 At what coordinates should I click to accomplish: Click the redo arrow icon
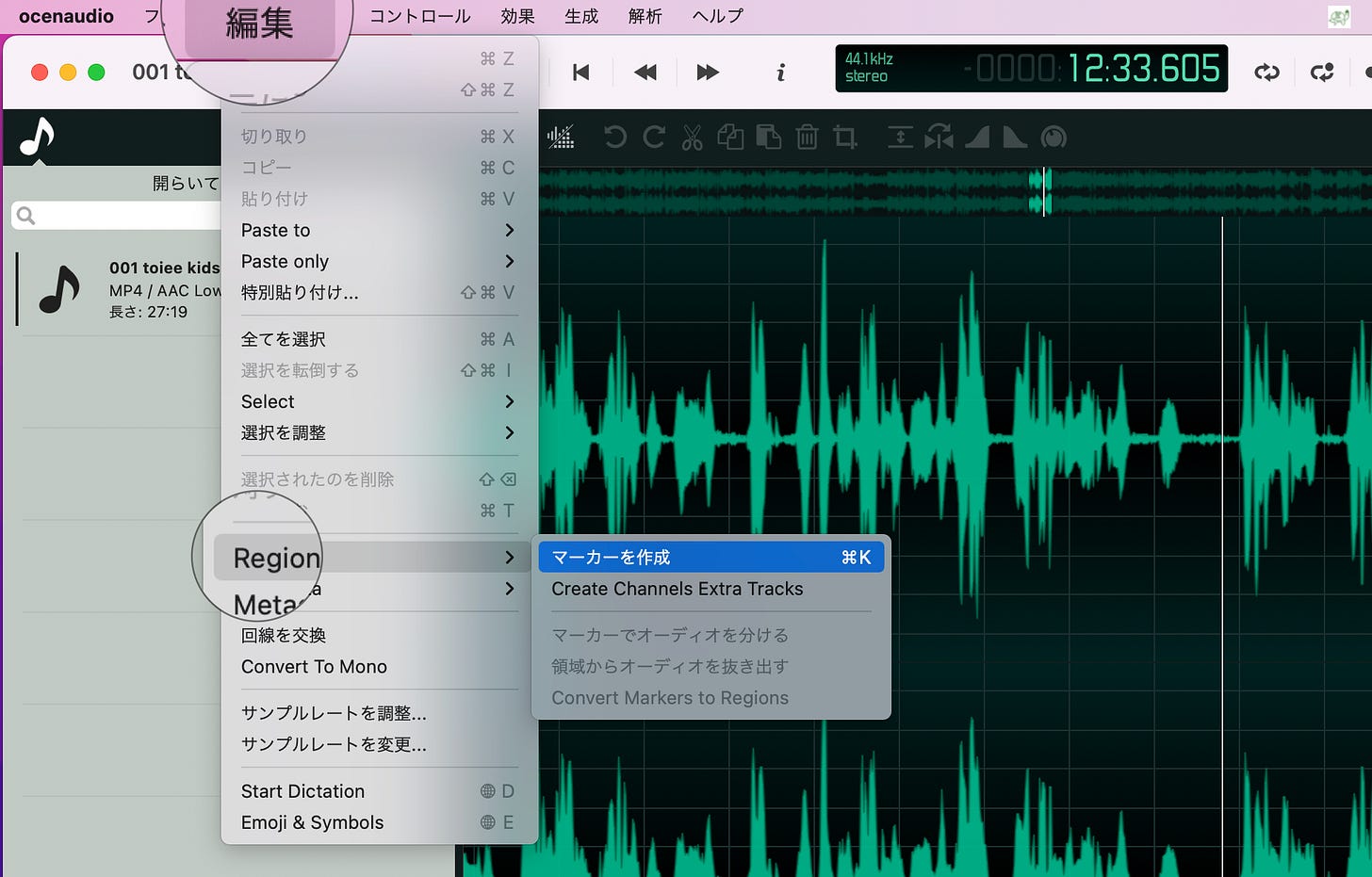(x=654, y=138)
